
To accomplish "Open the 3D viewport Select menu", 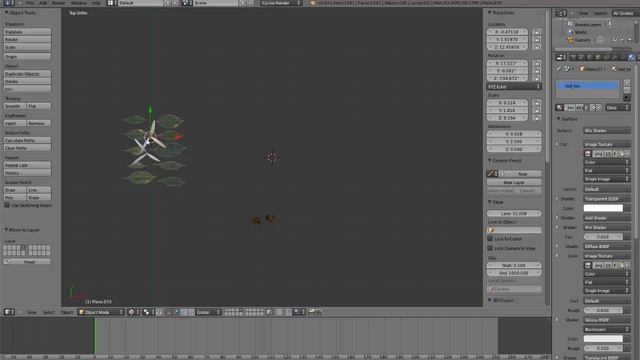I will click(49, 312).
